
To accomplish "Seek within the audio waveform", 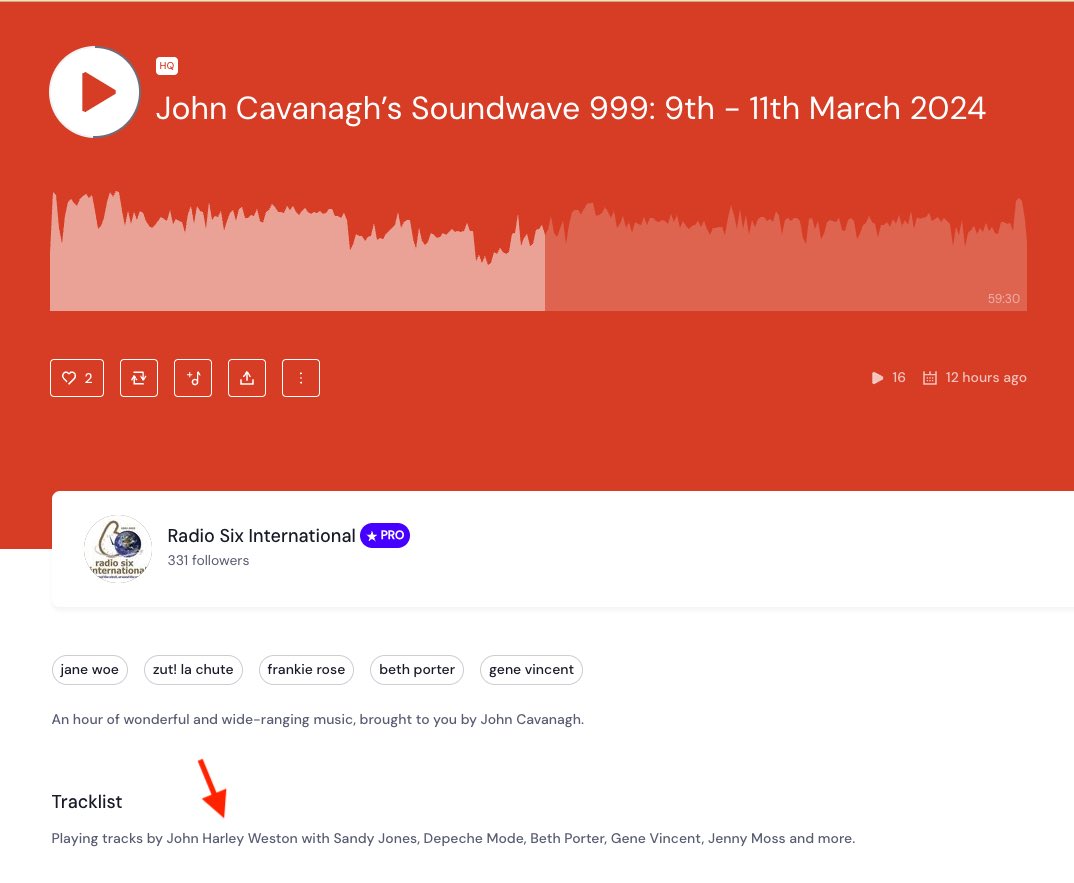I will coord(538,251).
